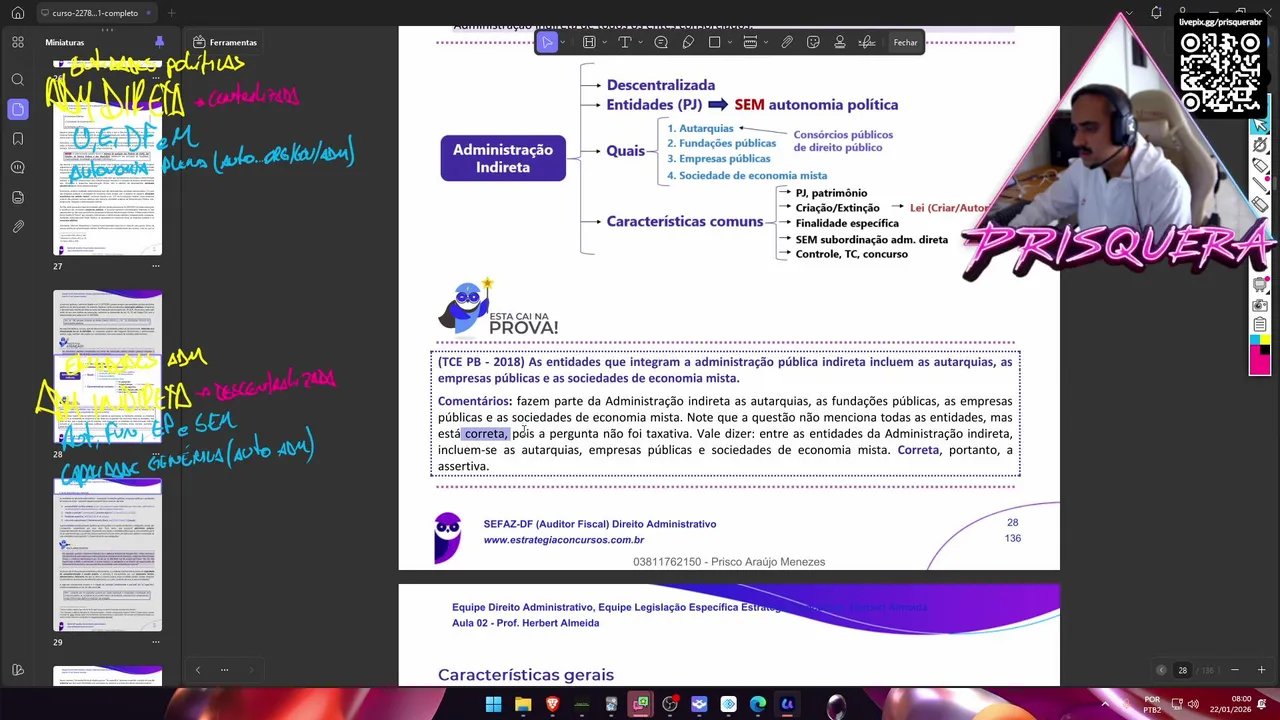Close annotation toolbar with Fechar
The height and width of the screenshot is (720, 1280).
point(905,42)
